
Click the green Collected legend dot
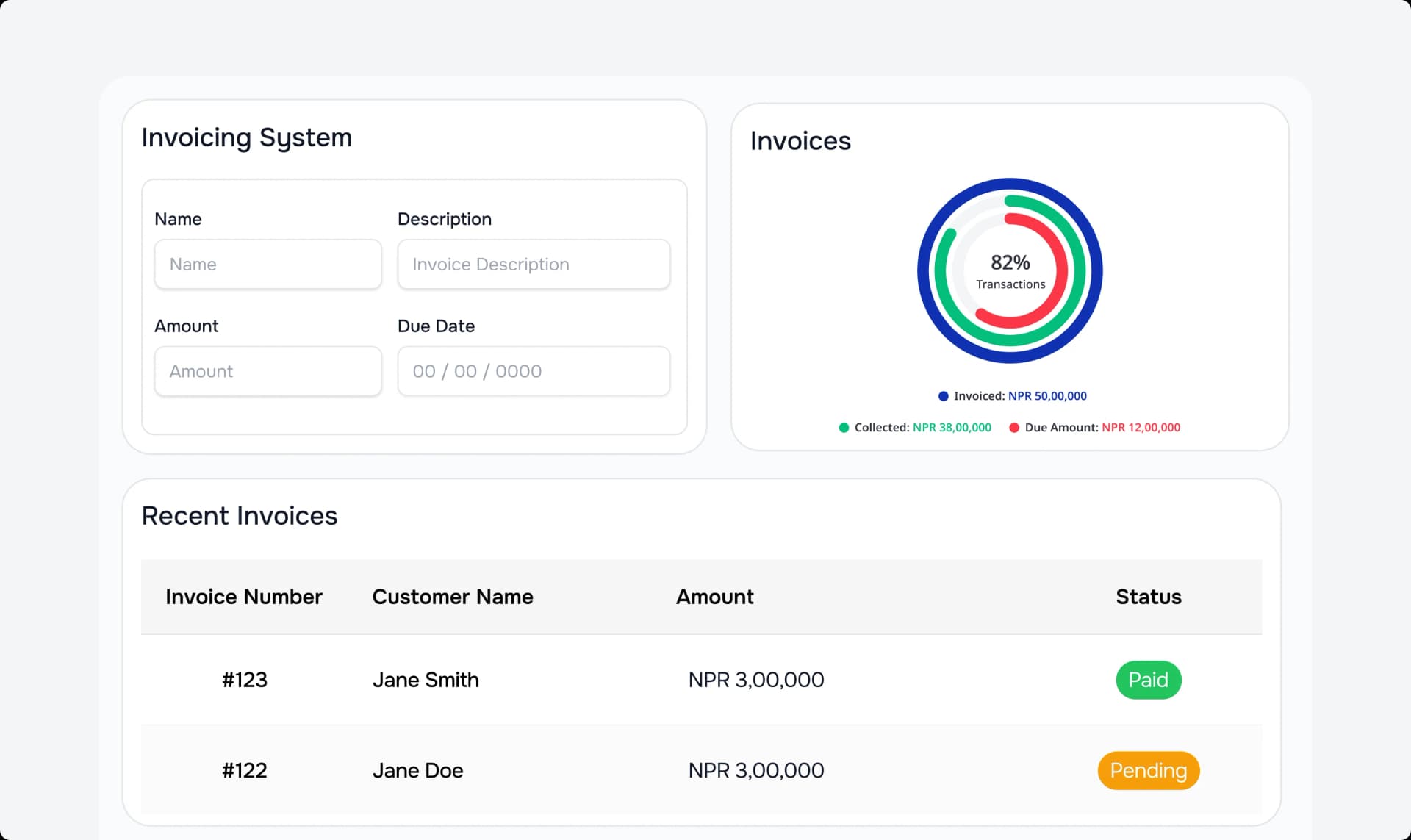844,427
